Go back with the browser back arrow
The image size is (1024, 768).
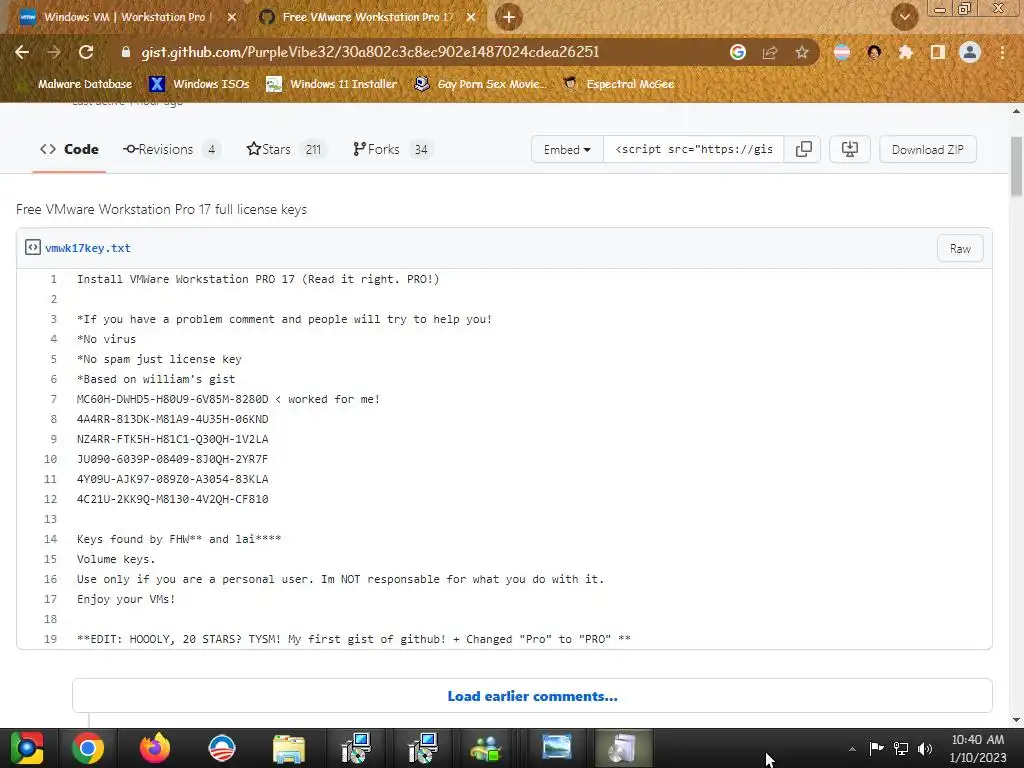click(22, 52)
